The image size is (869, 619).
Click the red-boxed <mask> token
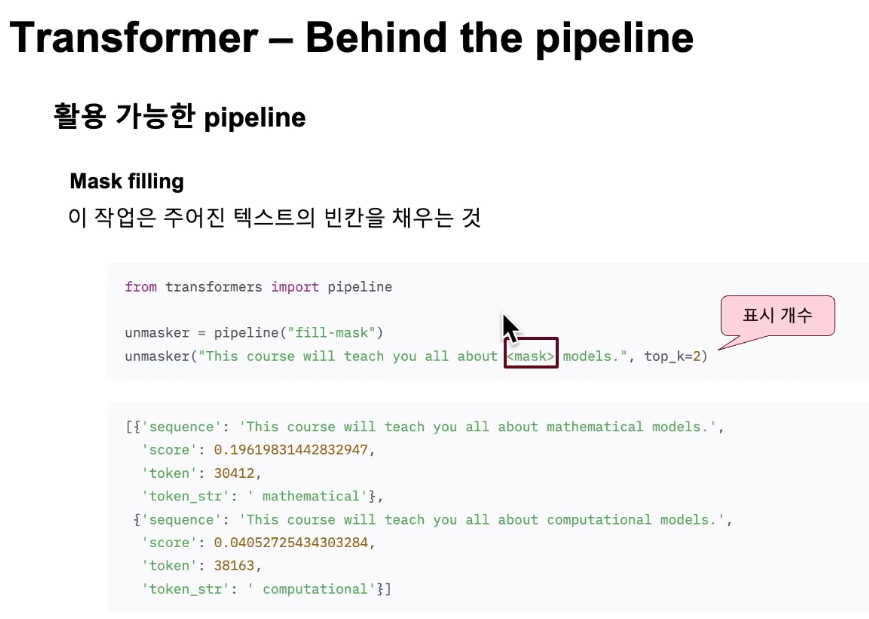point(531,353)
